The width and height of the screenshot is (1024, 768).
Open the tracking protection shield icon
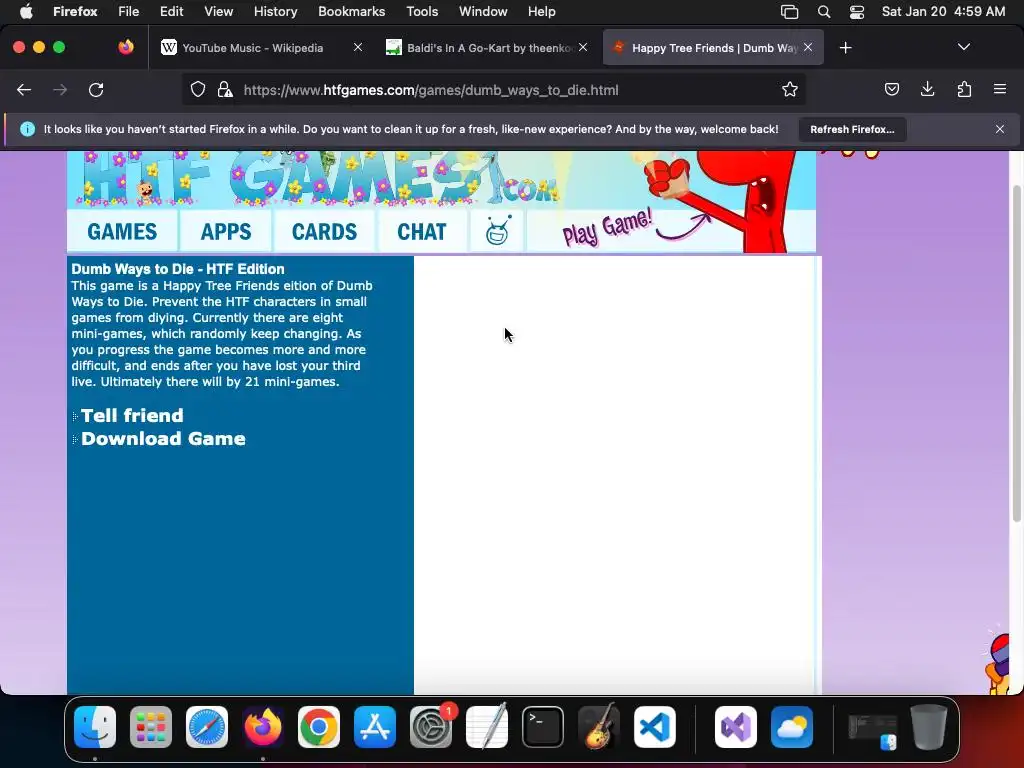[x=198, y=89]
